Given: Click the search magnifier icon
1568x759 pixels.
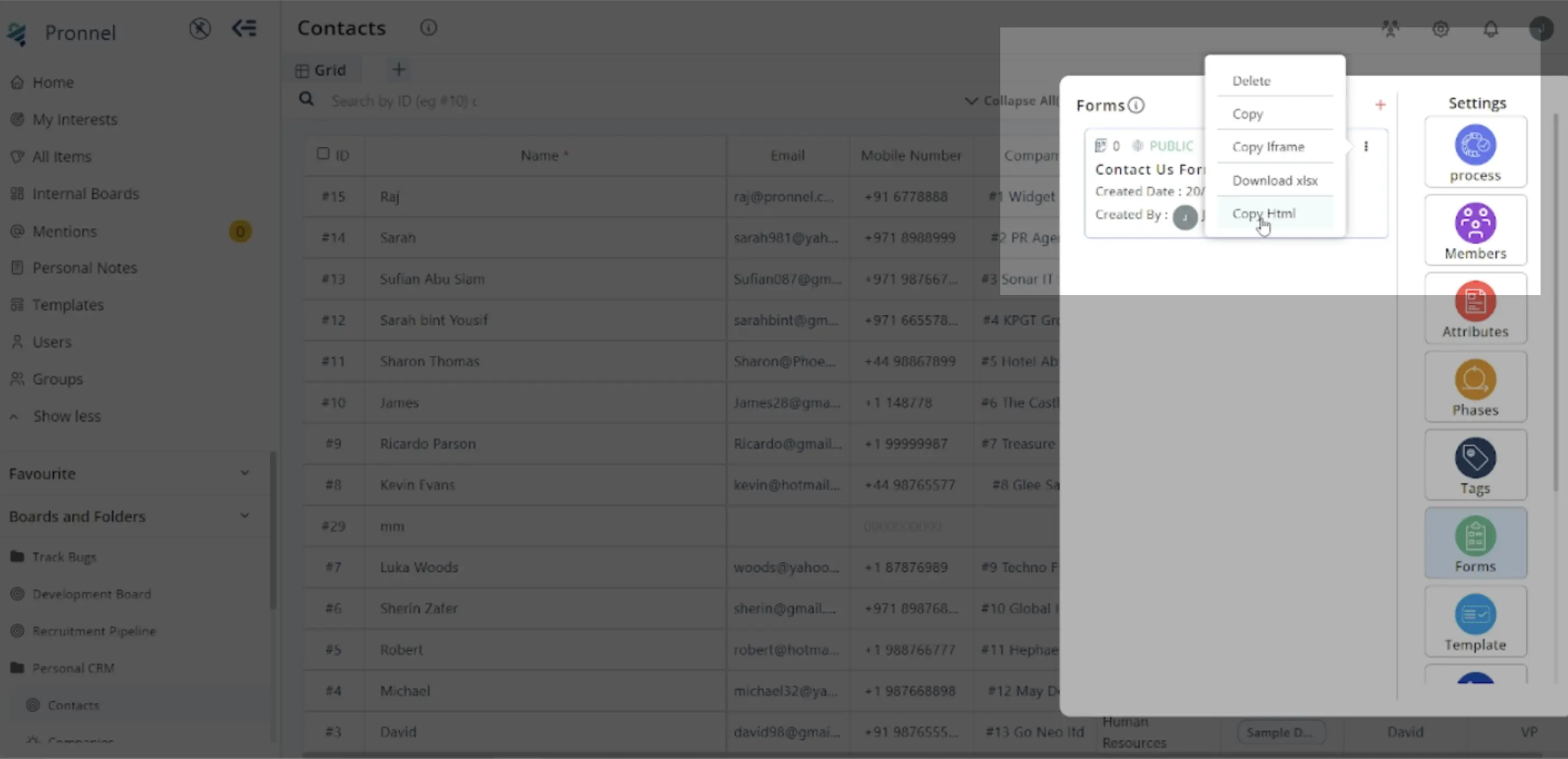Looking at the screenshot, I should (x=306, y=99).
